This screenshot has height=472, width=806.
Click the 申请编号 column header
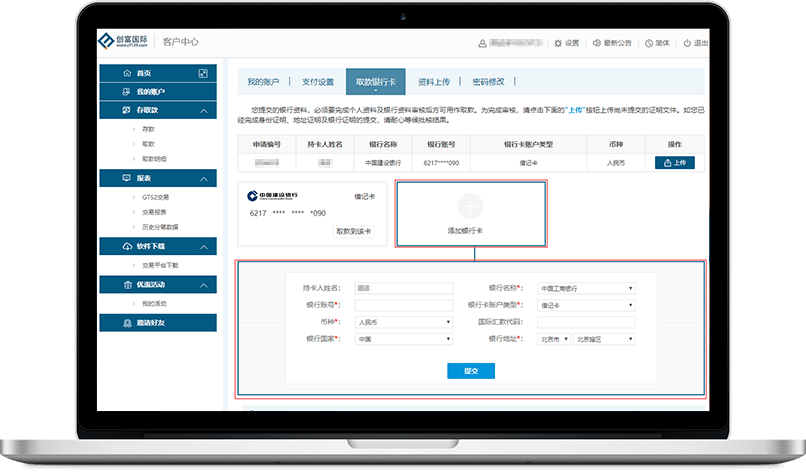click(267, 144)
